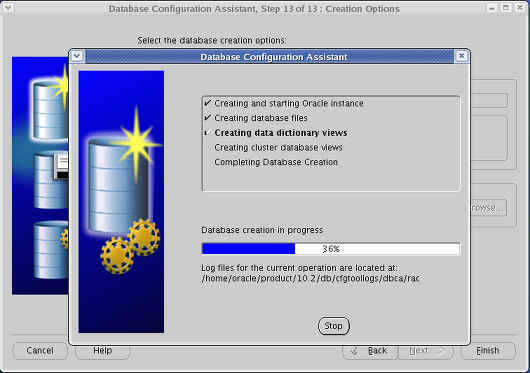The image size is (530, 373).
Task: Click the in-progress marker beside data dictionary views
Action: tap(208, 132)
